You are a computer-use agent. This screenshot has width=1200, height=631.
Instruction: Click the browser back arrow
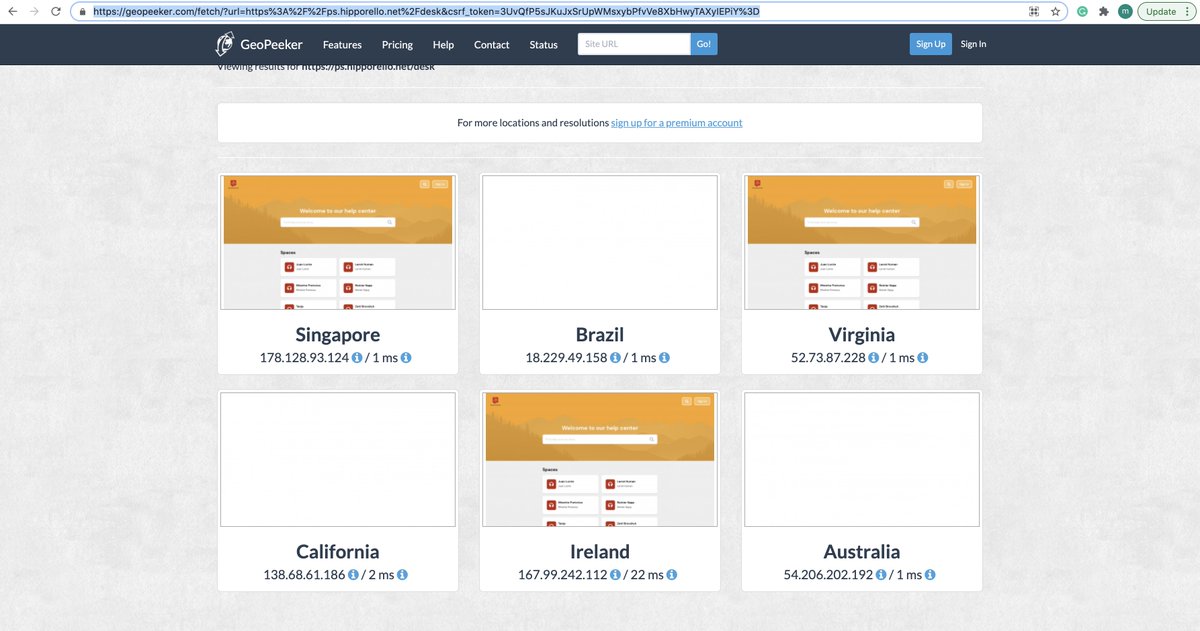(x=12, y=12)
